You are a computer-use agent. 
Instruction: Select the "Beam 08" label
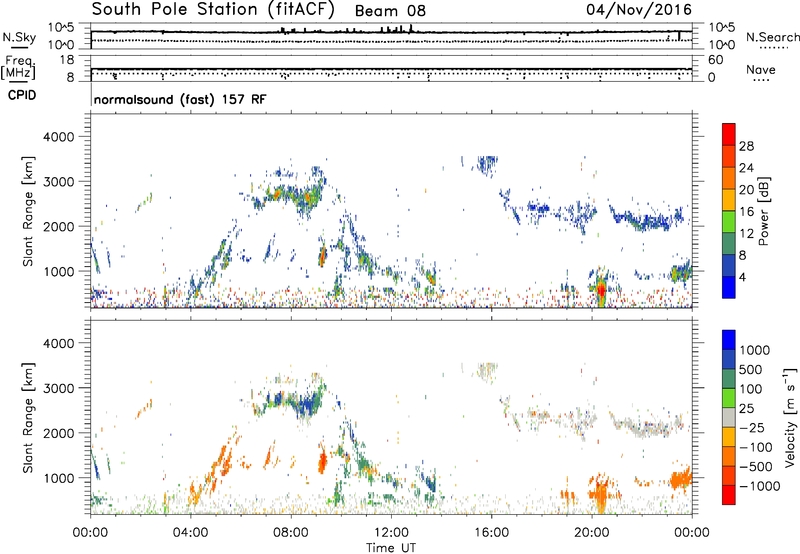390,11
